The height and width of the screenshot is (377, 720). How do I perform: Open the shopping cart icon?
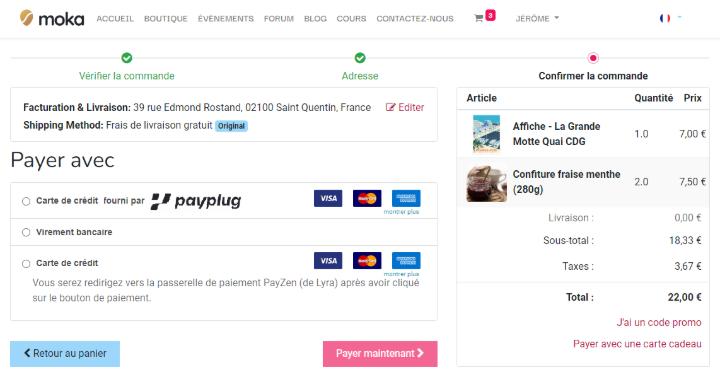point(479,18)
